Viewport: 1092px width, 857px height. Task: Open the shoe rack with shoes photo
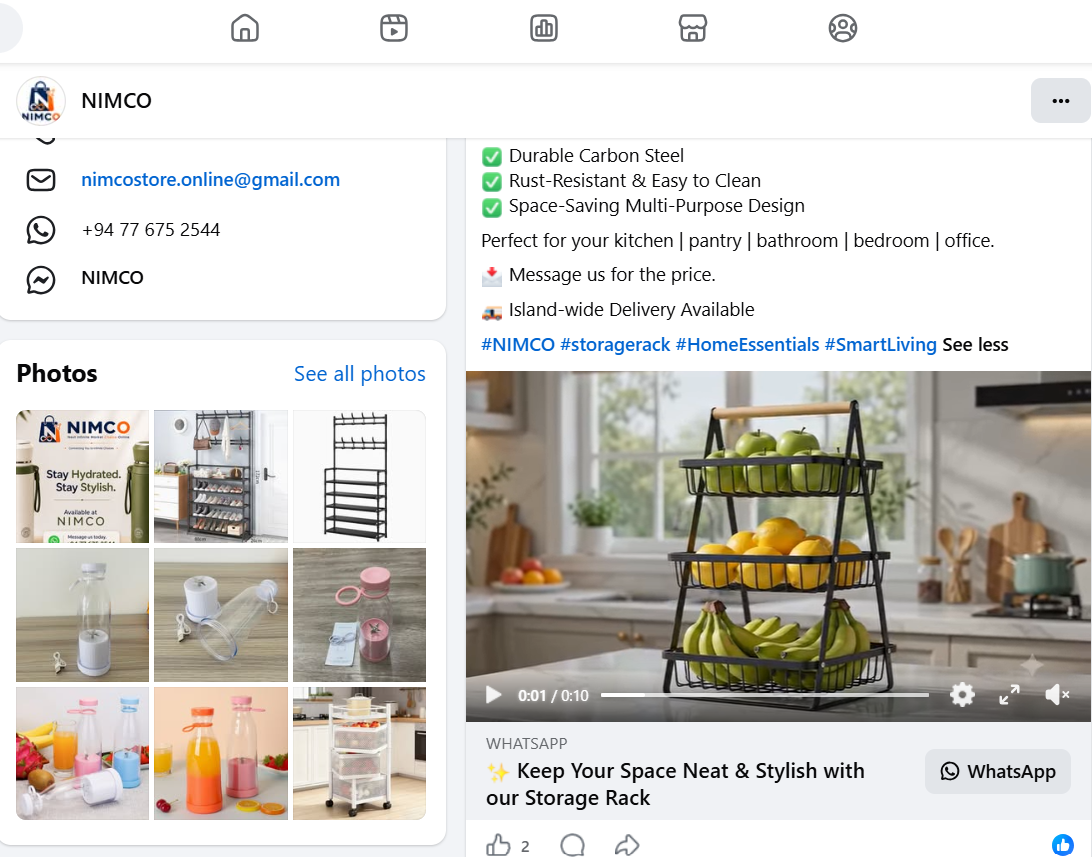[x=221, y=476]
